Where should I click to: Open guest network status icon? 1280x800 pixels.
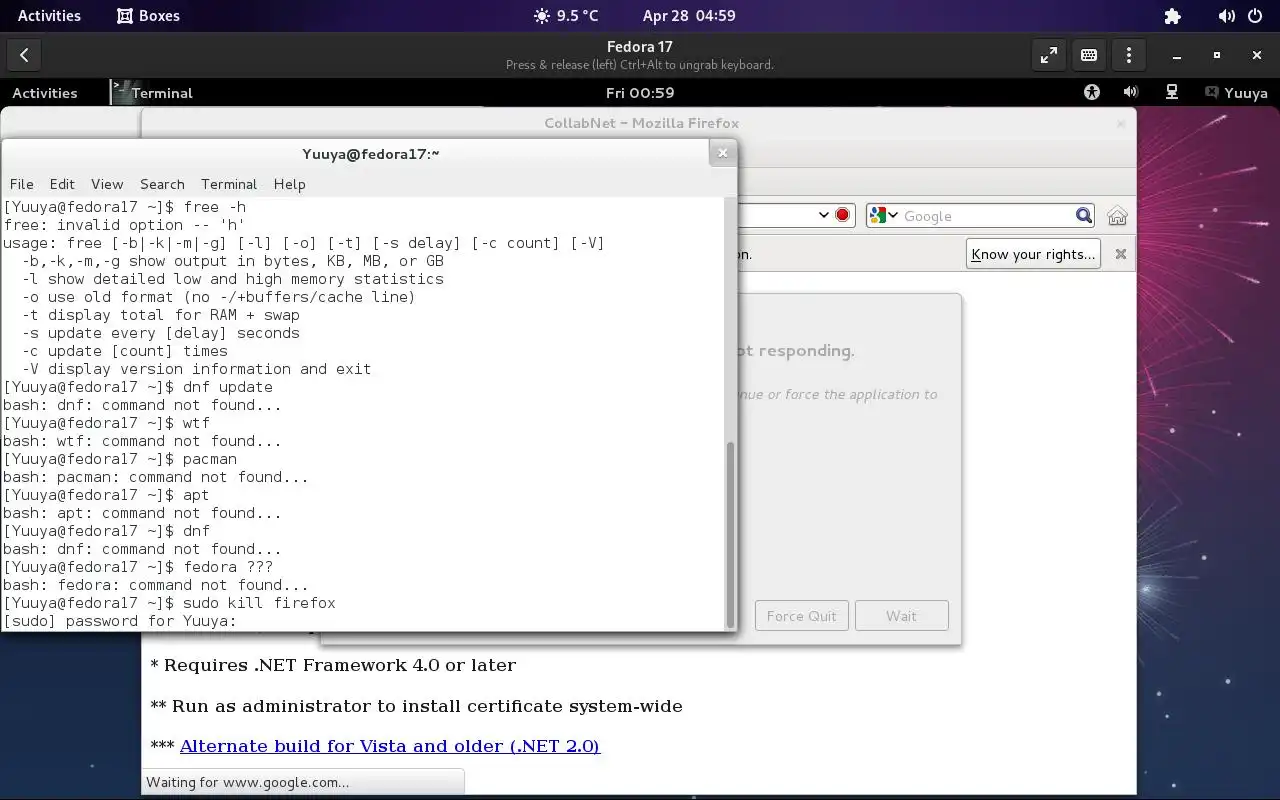point(1171,92)
